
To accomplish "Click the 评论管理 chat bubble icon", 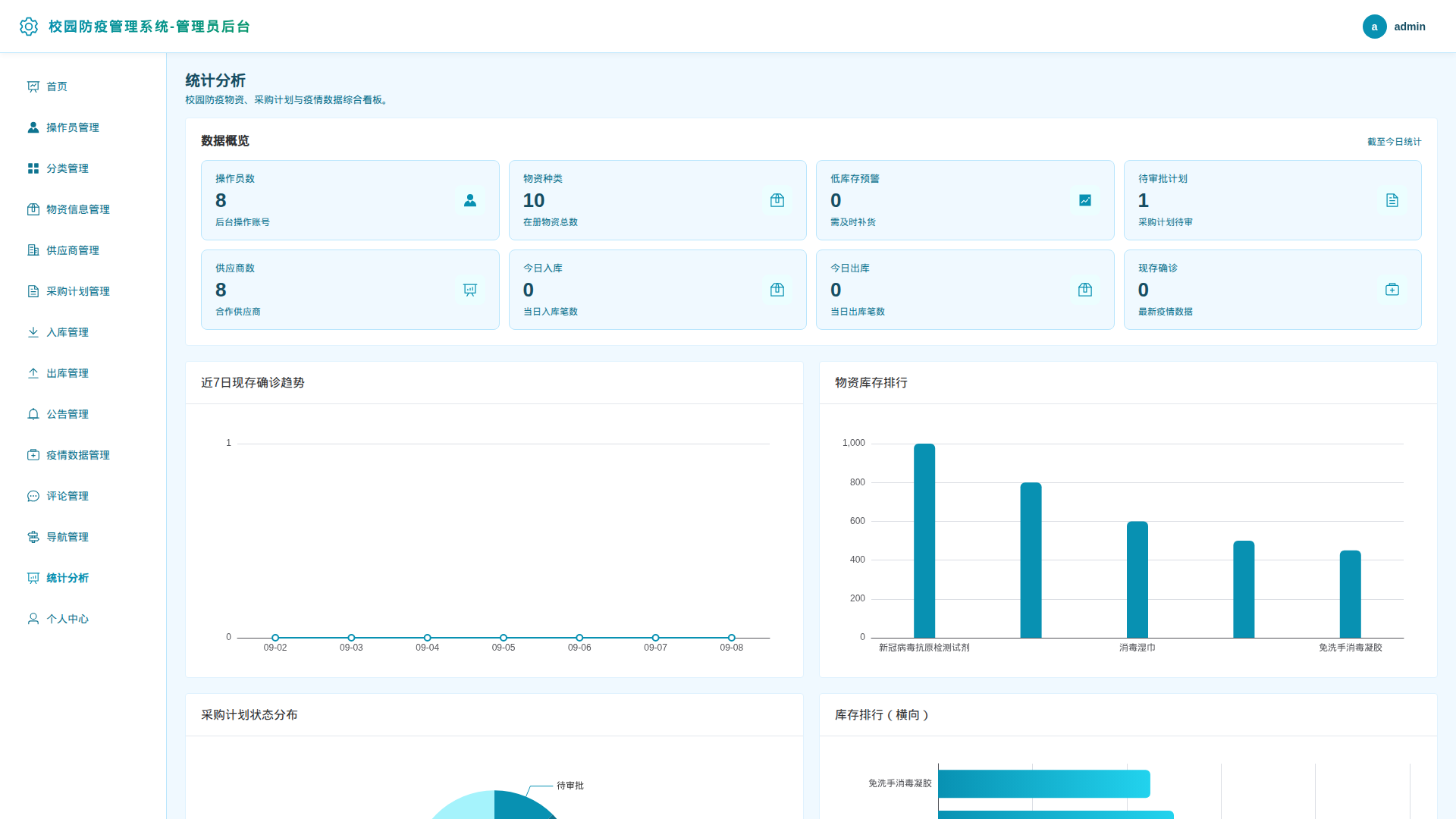I will point(33,496).
